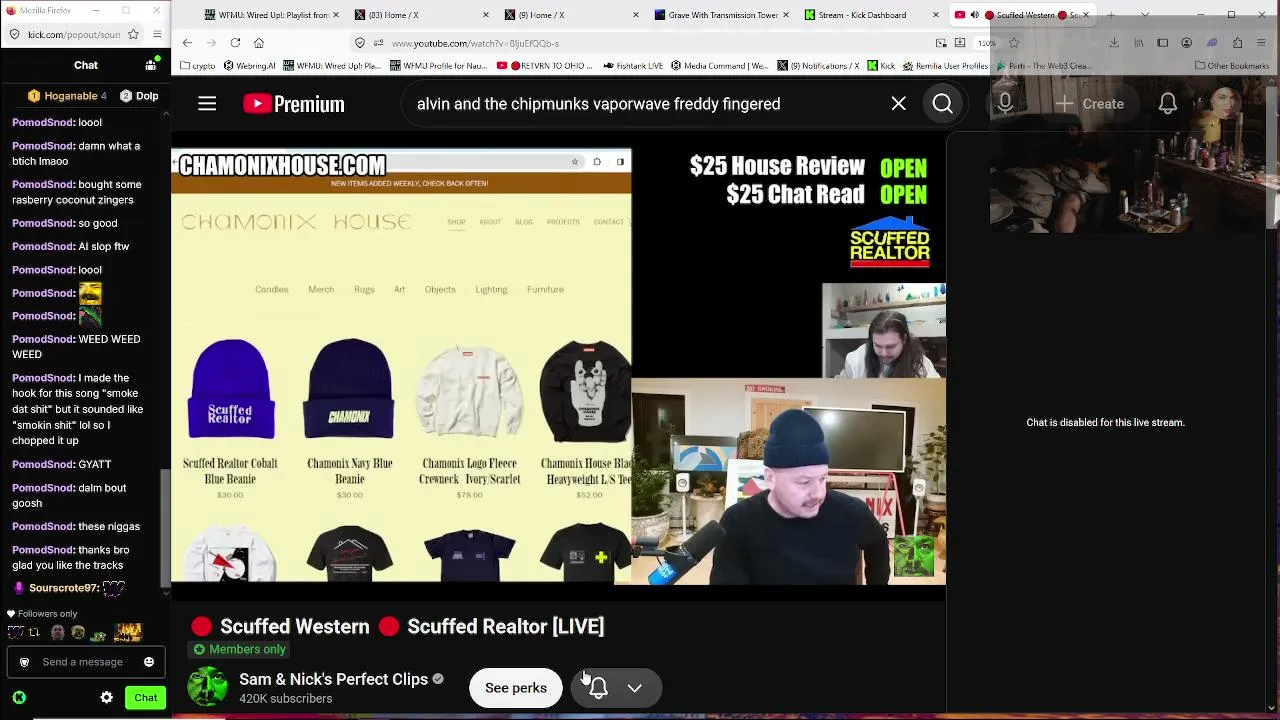The width and height of the screenshot is (1280, 720).
Task: Click the Kick Chat send button
Action: click(x=146, y=698)
